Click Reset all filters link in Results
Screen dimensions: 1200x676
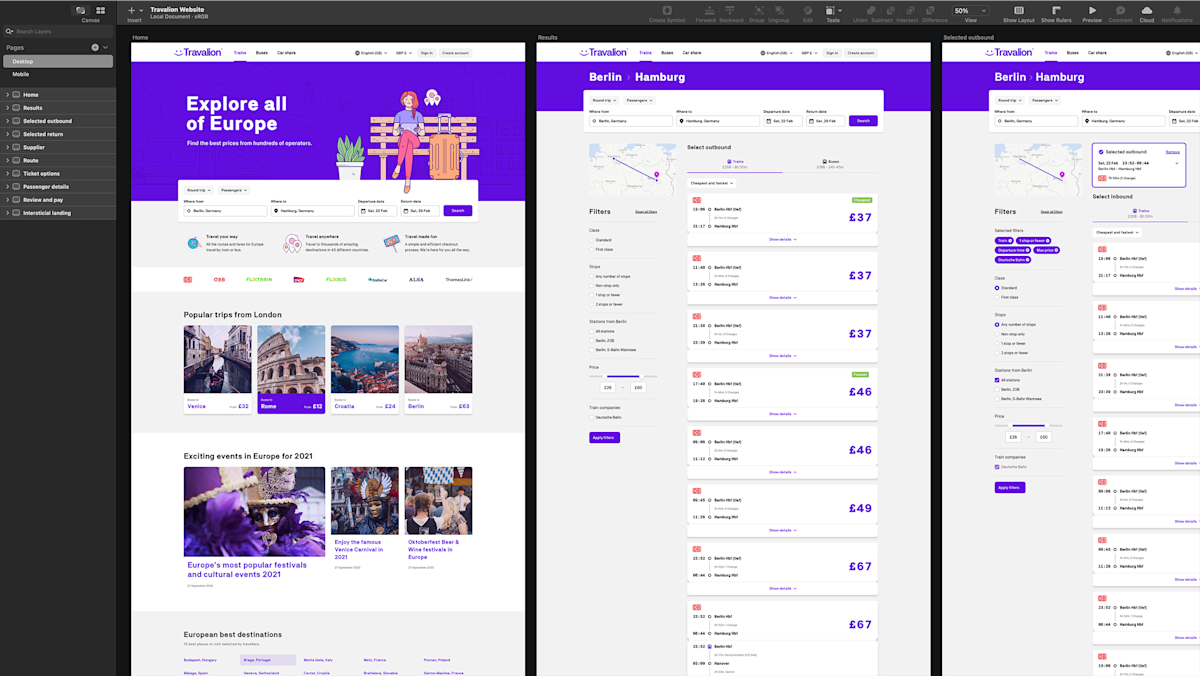coord(646,212)
